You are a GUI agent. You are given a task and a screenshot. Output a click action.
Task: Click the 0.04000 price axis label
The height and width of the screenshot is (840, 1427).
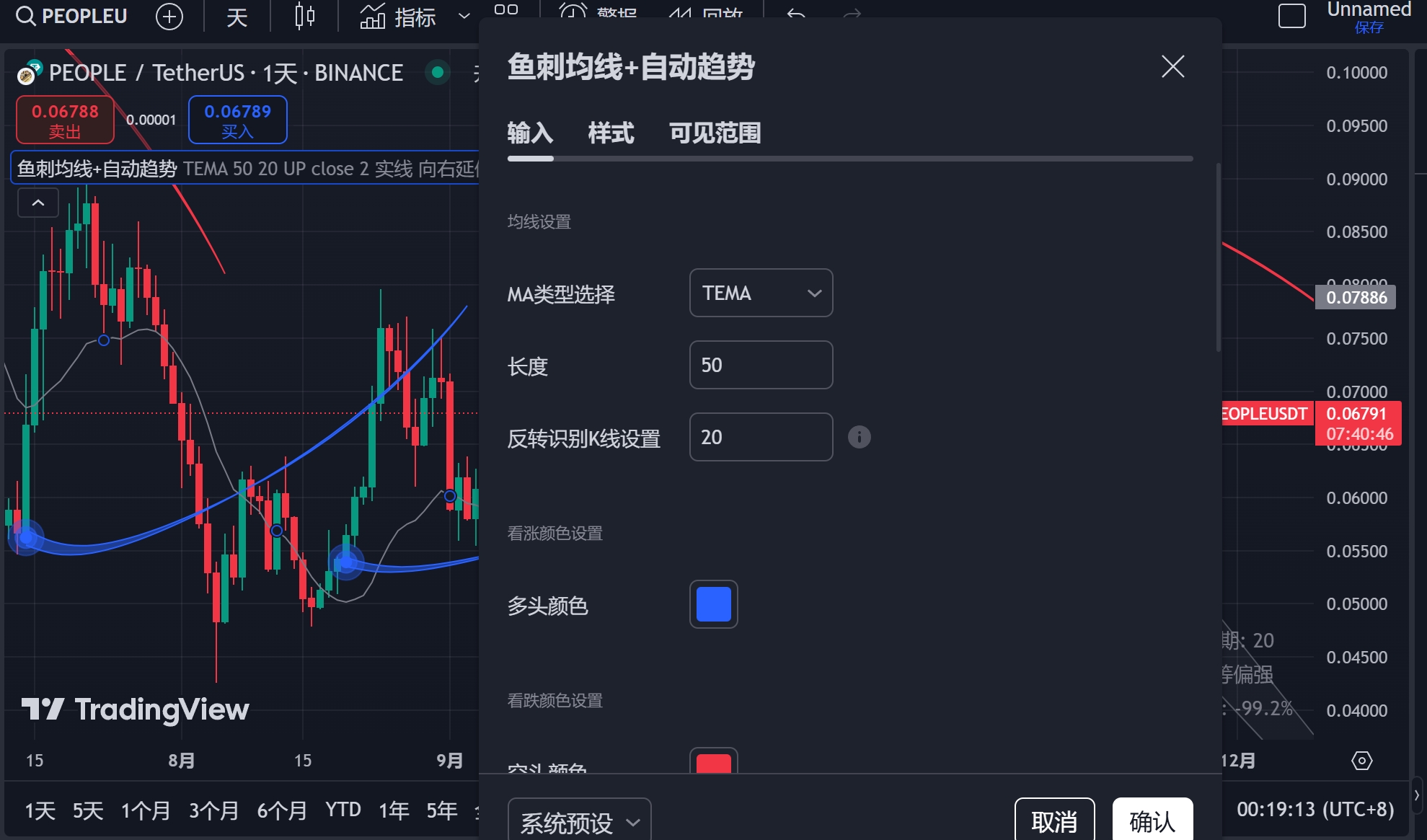coord(1356,711)
